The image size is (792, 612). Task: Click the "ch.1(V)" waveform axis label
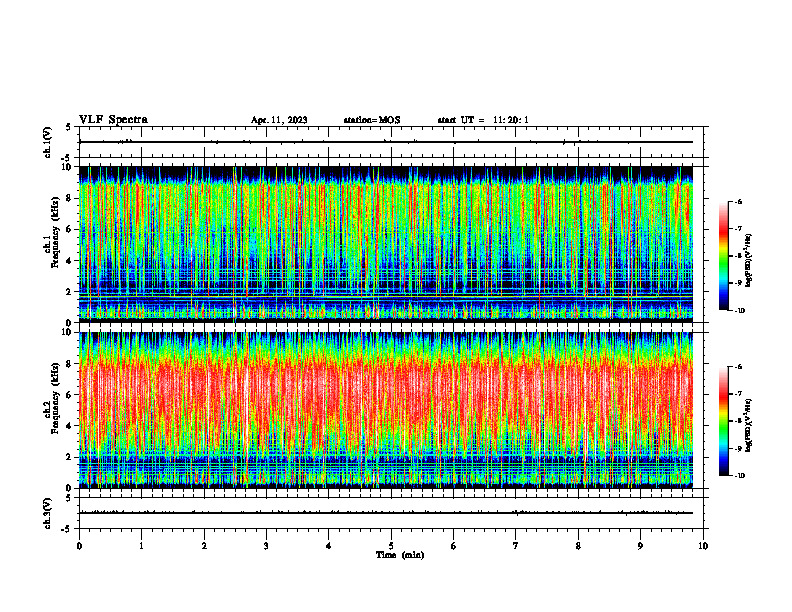[47, 142]
